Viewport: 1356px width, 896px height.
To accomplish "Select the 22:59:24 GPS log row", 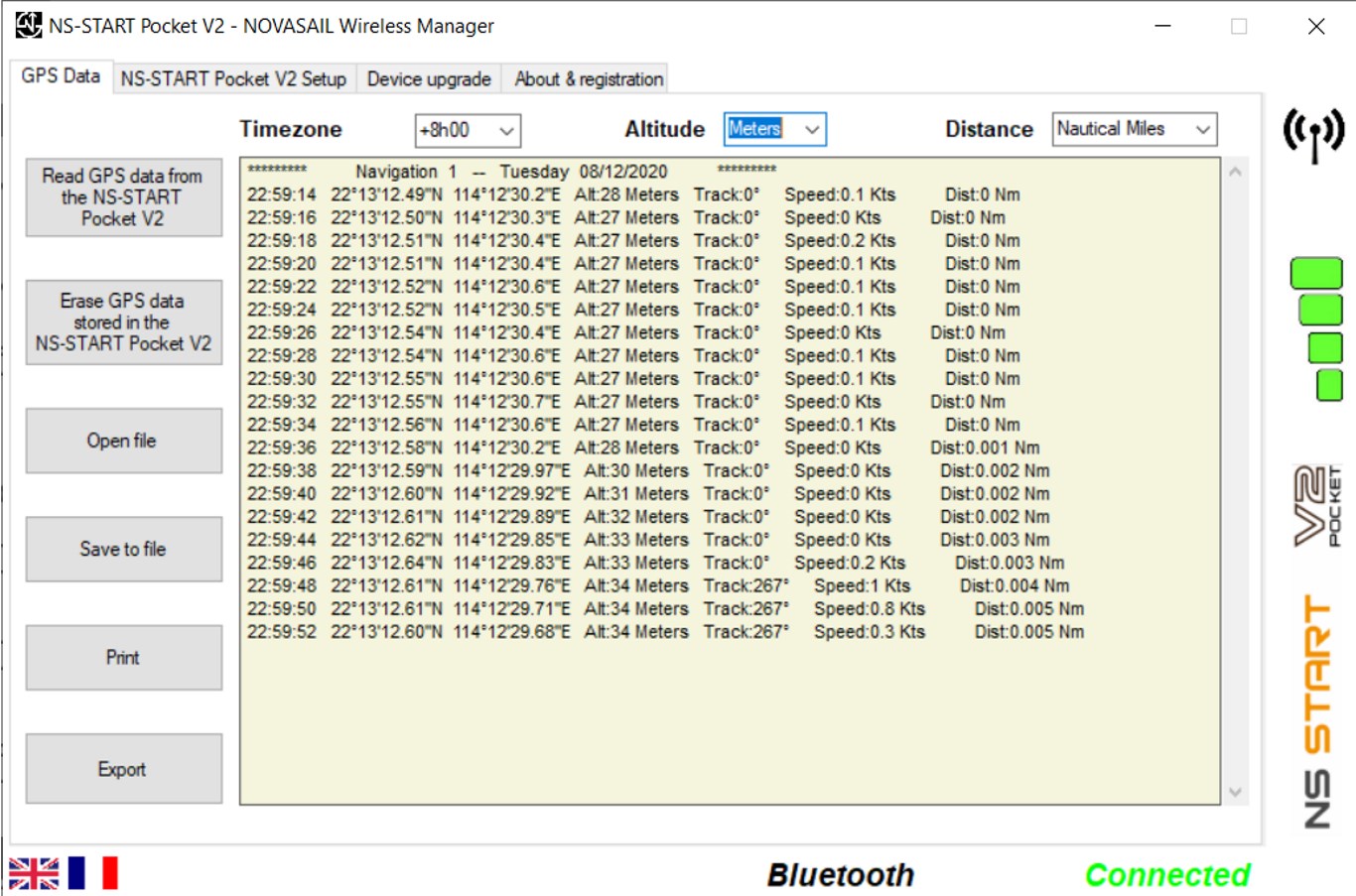I will point(633,310).
